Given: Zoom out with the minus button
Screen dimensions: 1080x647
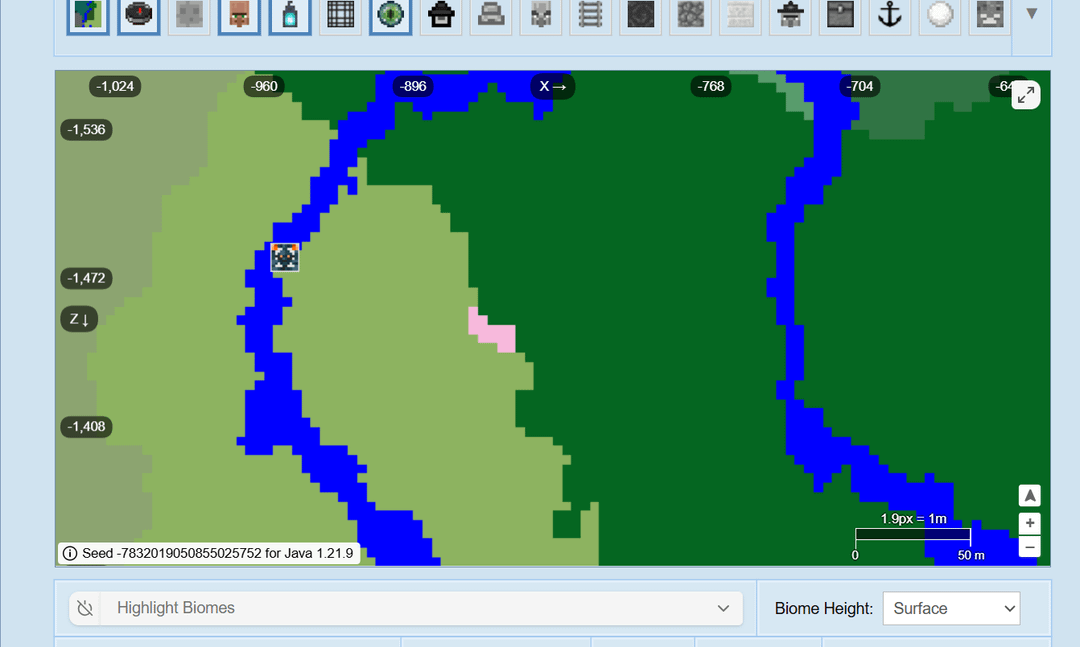Looking at the screenshot, I should coord(1030,547).
